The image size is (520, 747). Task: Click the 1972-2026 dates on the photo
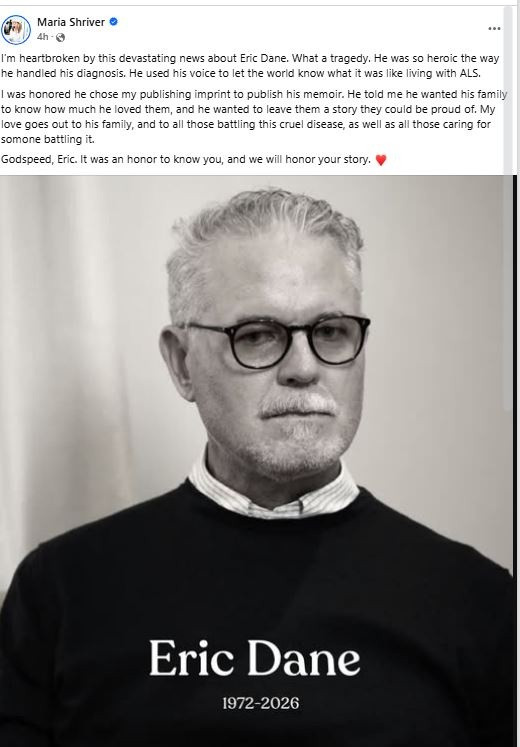tap(260, 703)
